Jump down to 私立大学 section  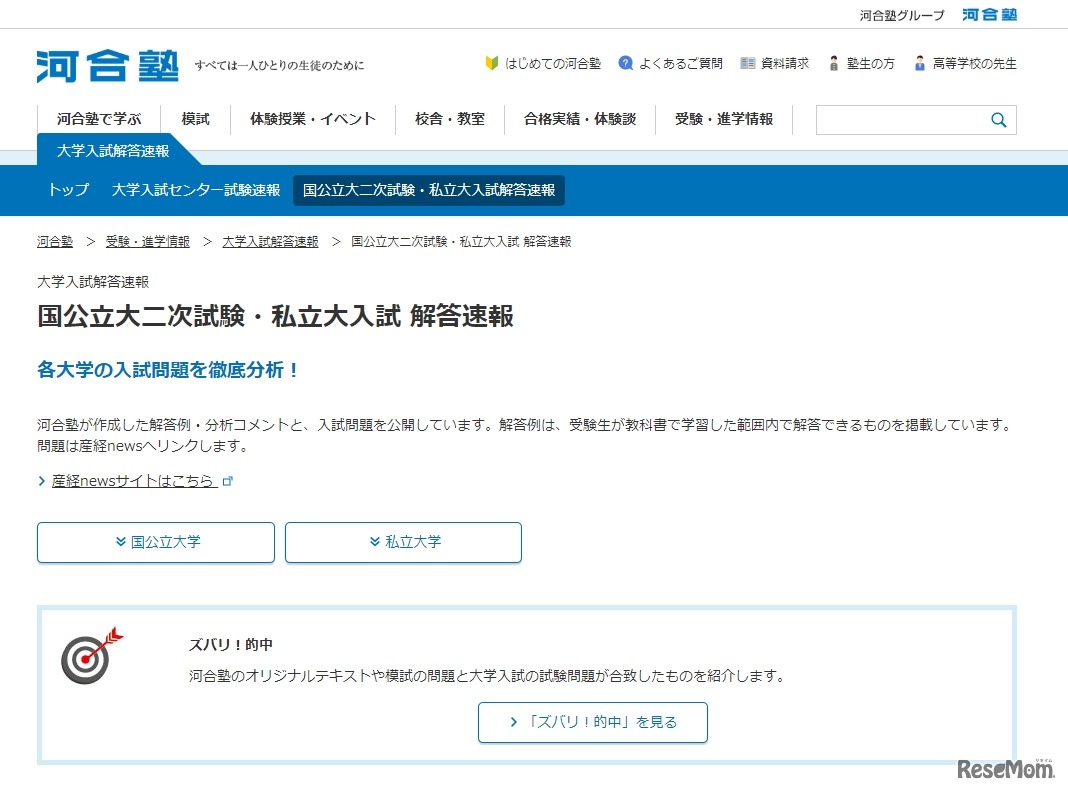(403, 542)
